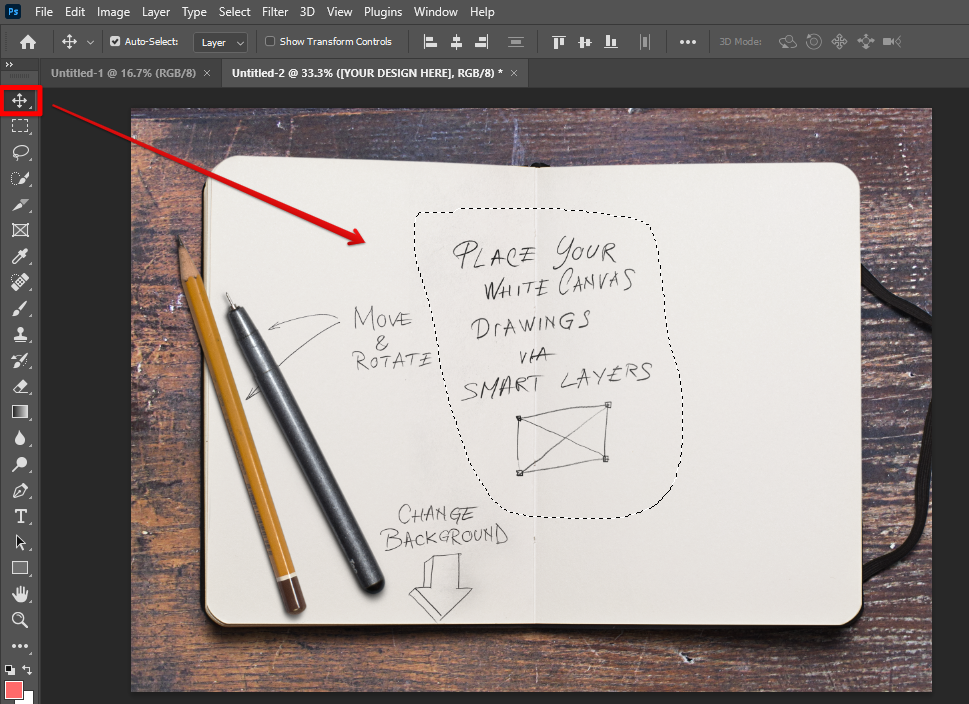
Task: Switch to the Untitled-1 document tab
Action: (123, 73)
